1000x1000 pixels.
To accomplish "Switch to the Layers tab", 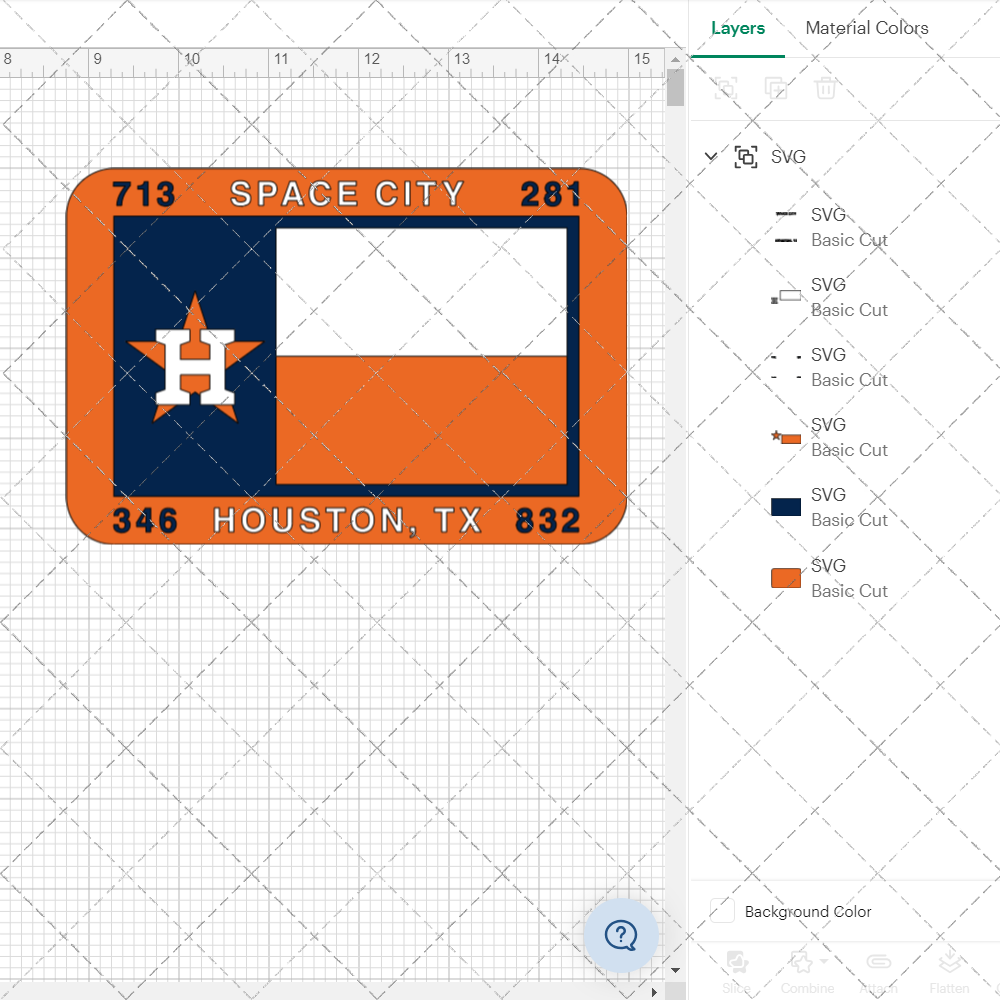I will click(737, 28).
